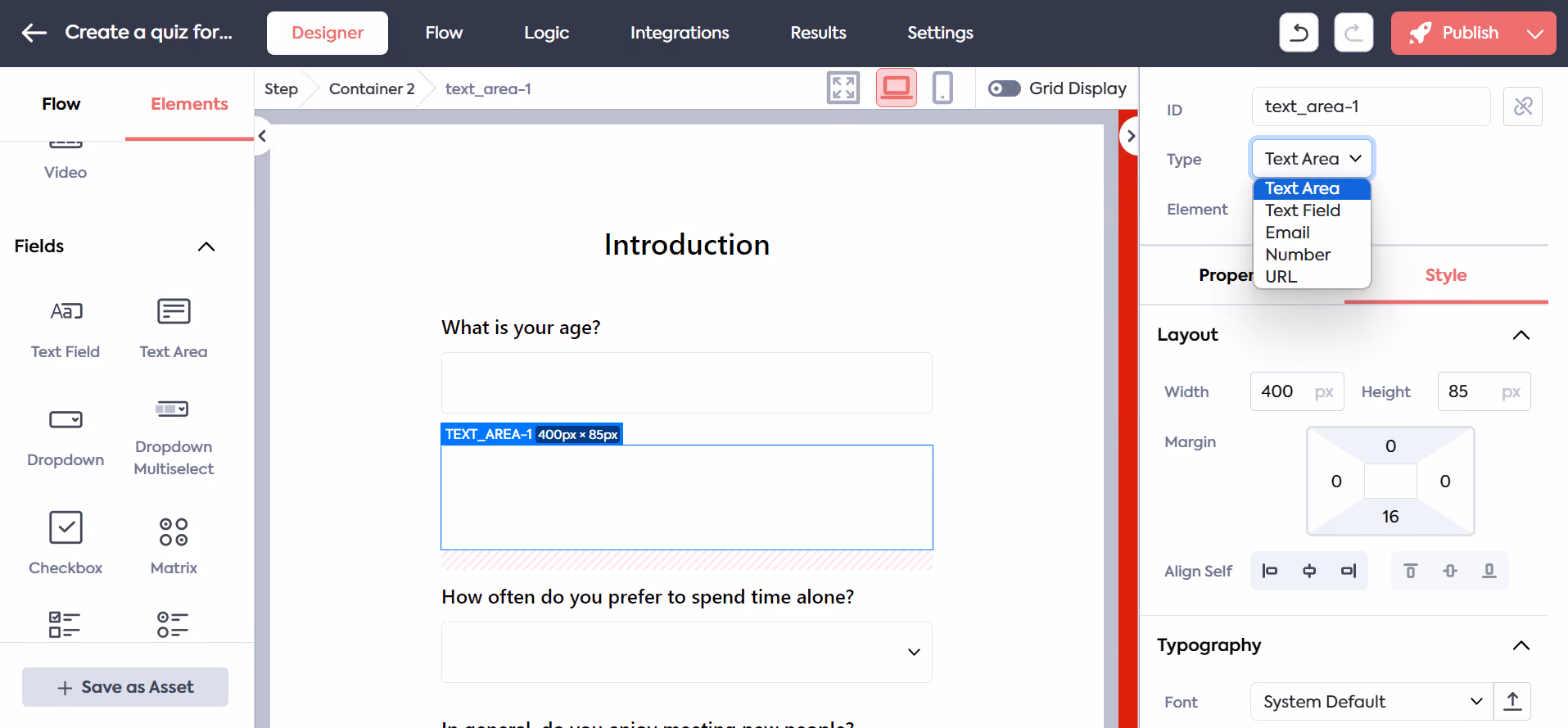Undo the last change
The width and height of the screenshot is (1568, 728).
(1299, 33)
